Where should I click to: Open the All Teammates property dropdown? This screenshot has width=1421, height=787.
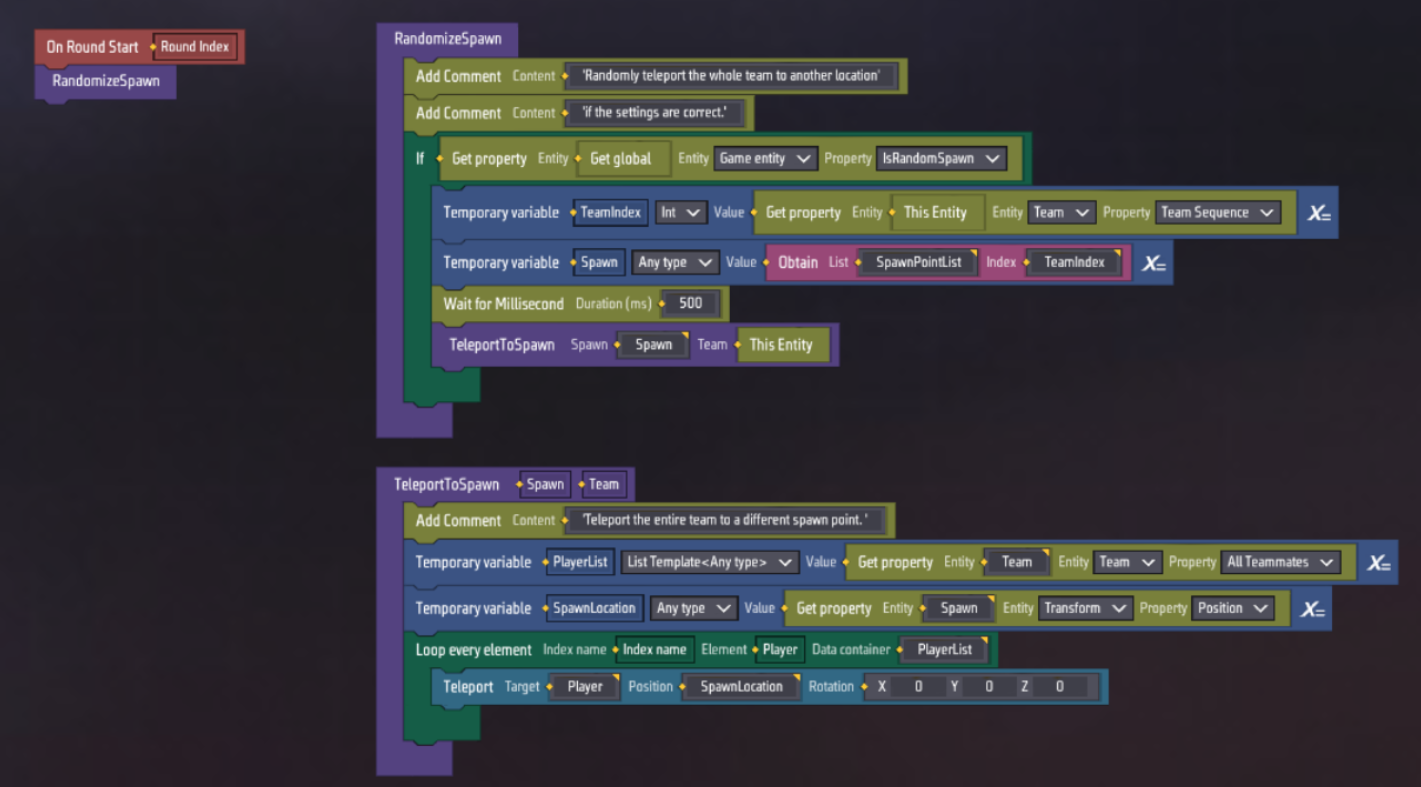click(1280, 563)
